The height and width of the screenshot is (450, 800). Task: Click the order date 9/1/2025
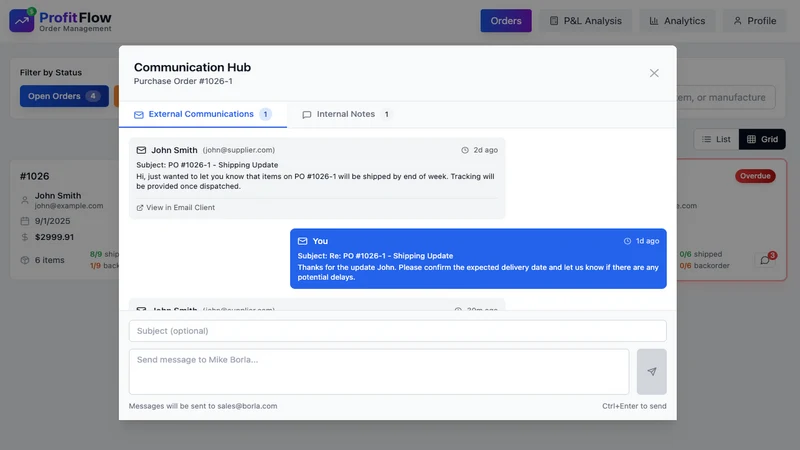tap(53, 221)
